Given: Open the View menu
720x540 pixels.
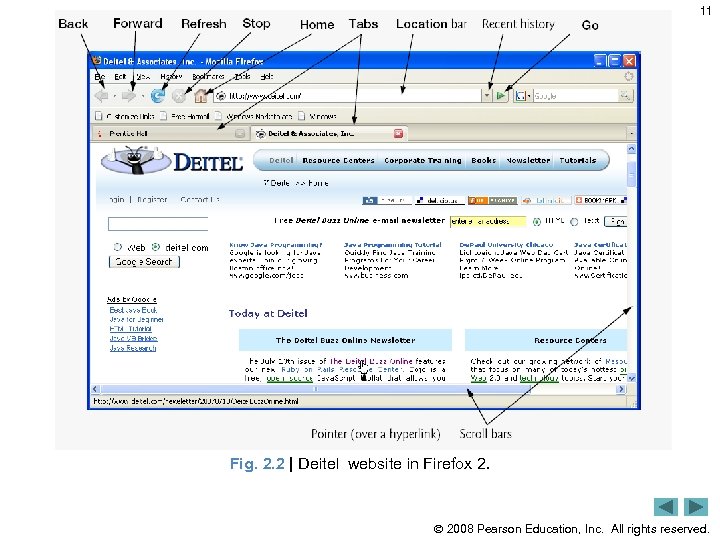Looking at the screenshot, I should pos(143,77).
